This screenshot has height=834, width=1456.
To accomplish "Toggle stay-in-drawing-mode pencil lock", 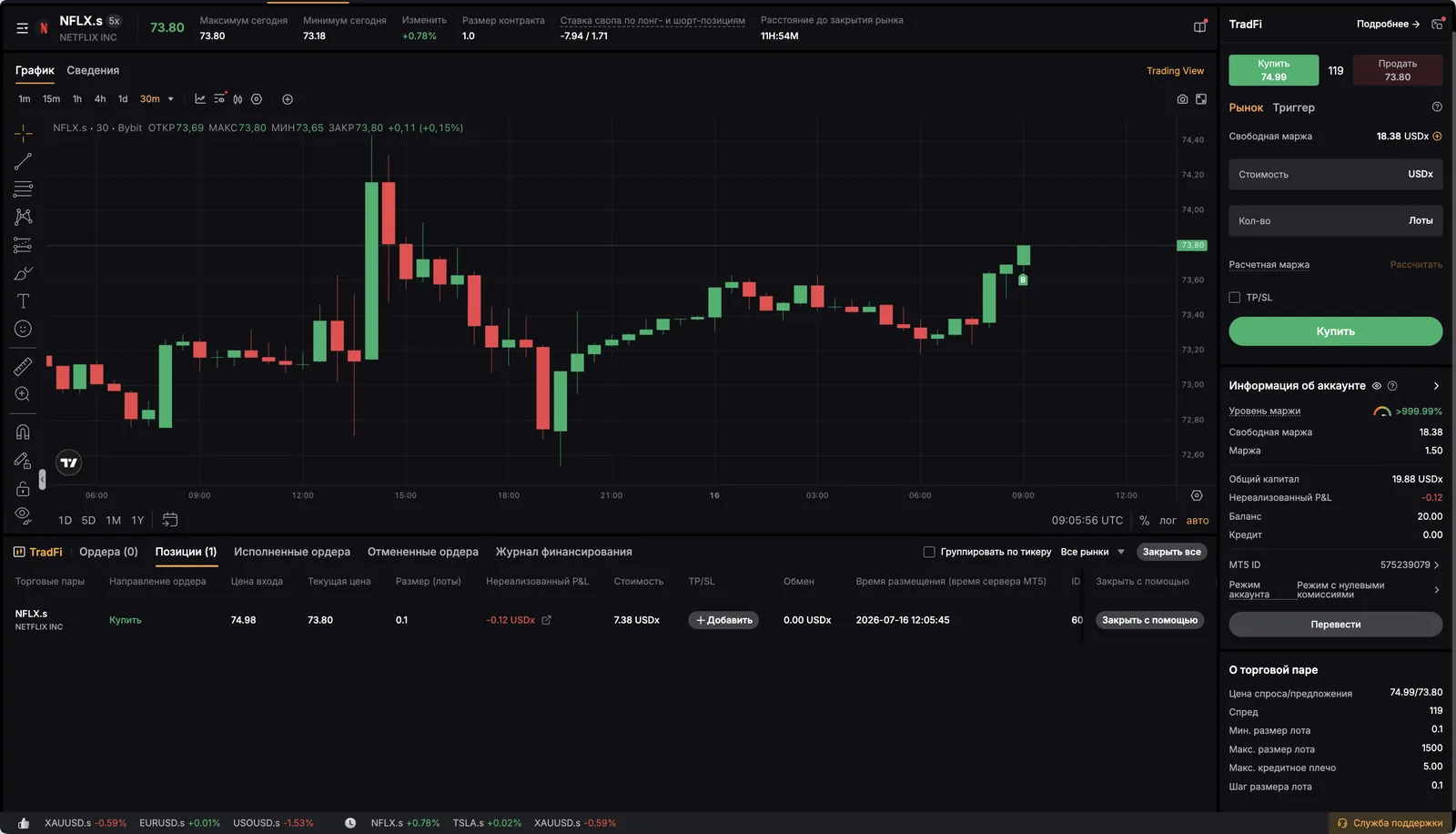I will tap(23, 461).
